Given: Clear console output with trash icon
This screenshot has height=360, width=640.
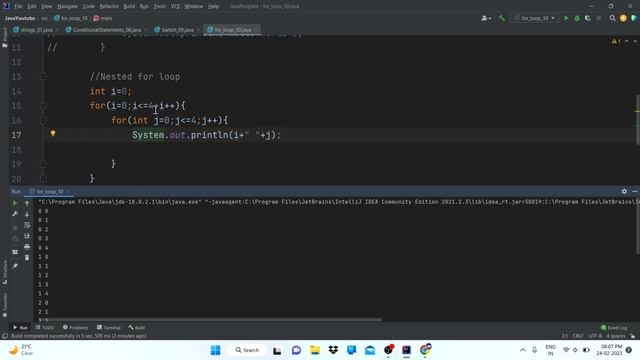Looking at the screenshot, I should (27, 258).
